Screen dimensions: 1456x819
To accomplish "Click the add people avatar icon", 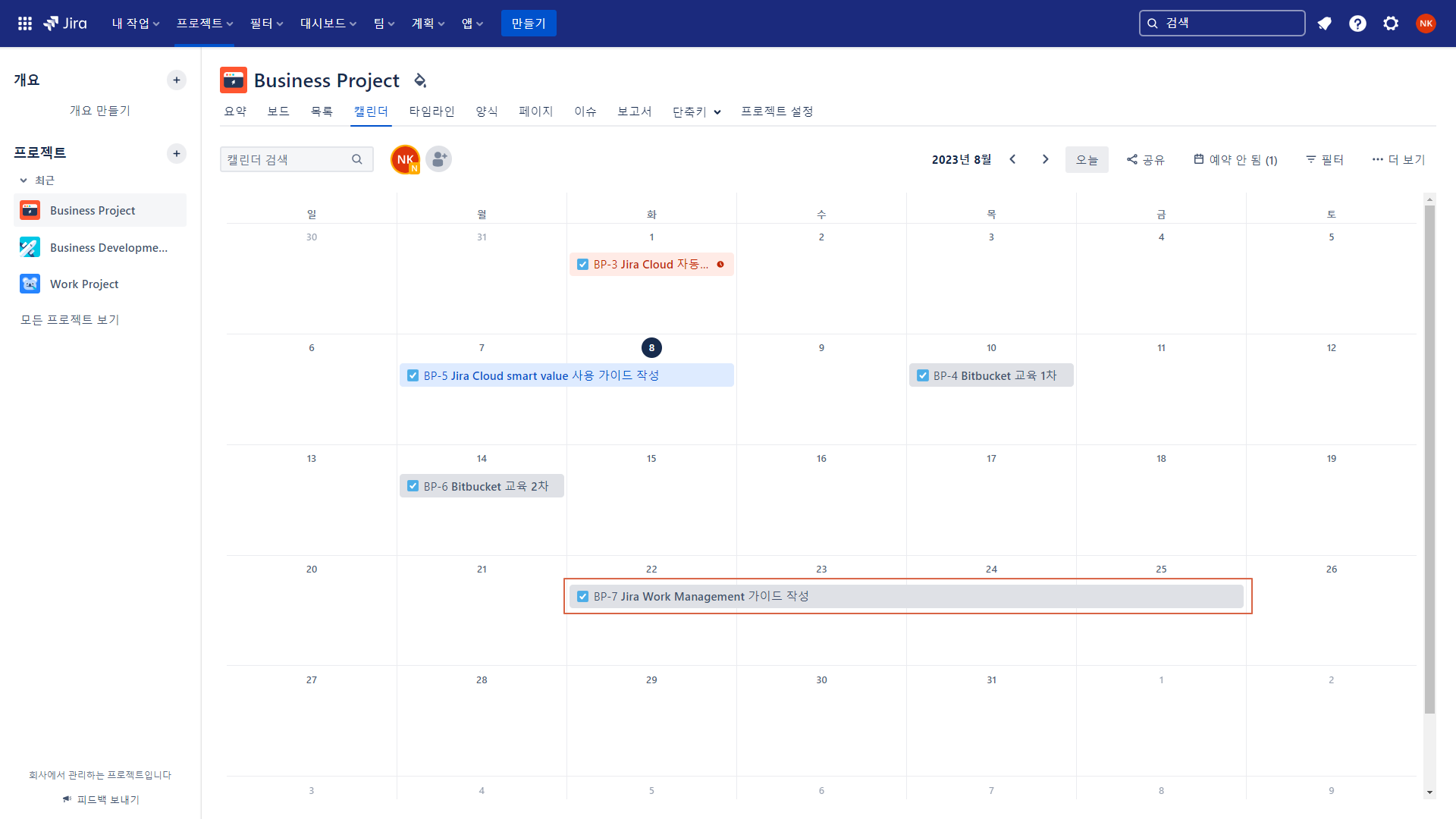I will click(438, 159).
